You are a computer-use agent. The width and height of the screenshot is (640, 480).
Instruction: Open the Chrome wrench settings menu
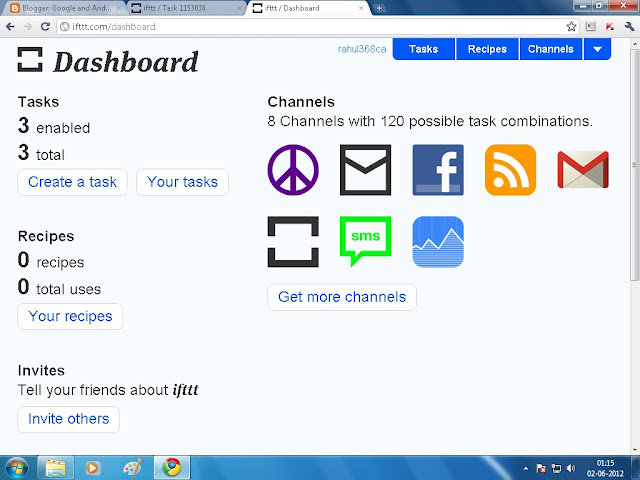[629, 27]
